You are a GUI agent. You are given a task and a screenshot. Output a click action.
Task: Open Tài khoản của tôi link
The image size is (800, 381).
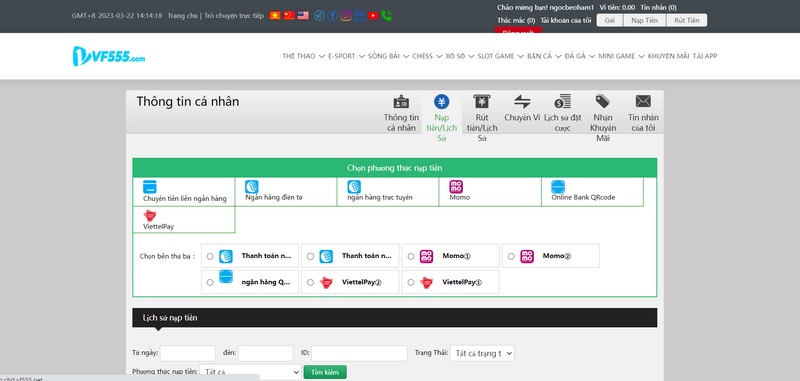tap(566, 20)
